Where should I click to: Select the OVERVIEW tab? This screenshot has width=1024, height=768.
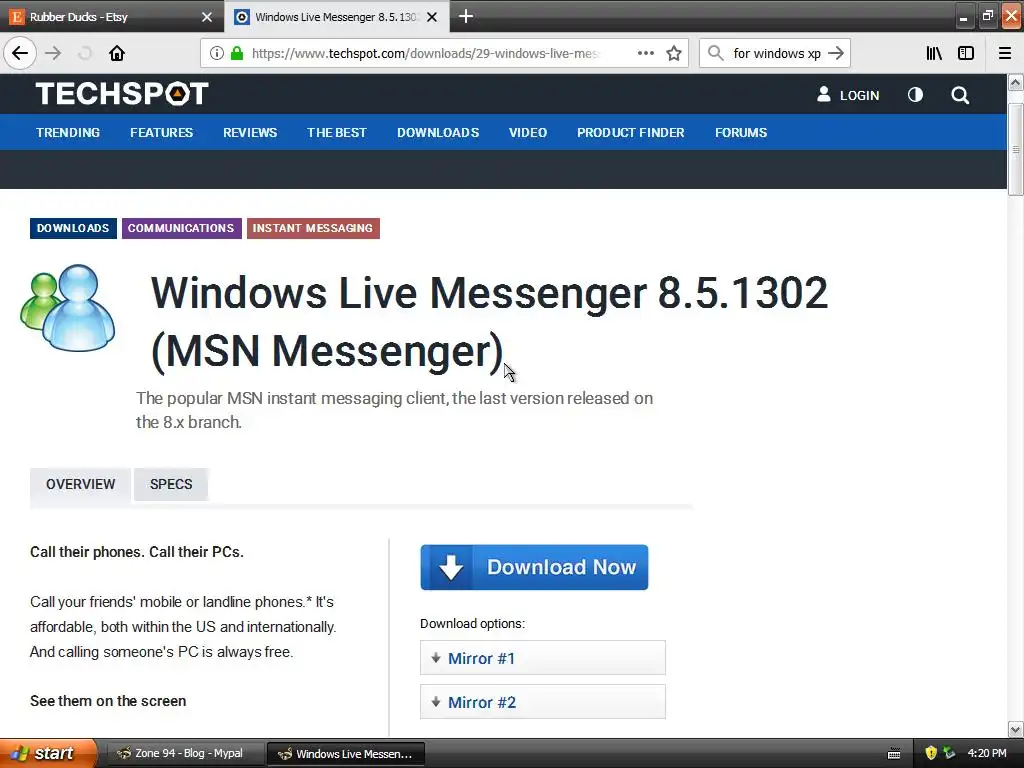(80, 485)
